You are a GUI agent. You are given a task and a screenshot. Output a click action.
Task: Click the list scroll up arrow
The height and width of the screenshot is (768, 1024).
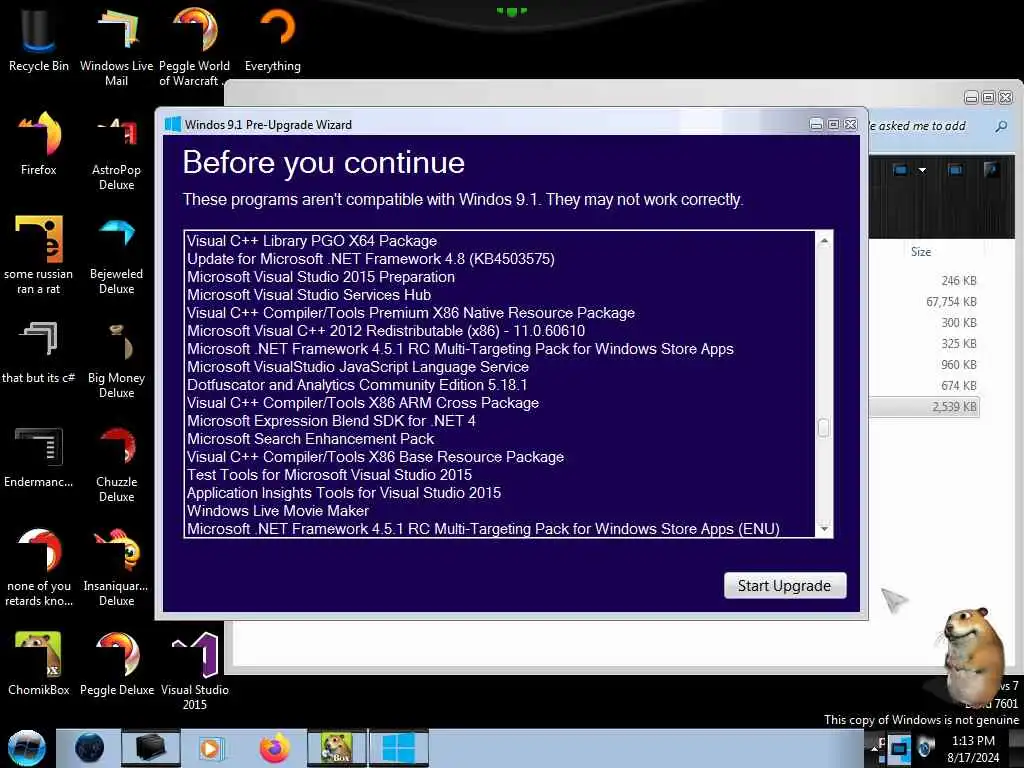tap(824, 241)
